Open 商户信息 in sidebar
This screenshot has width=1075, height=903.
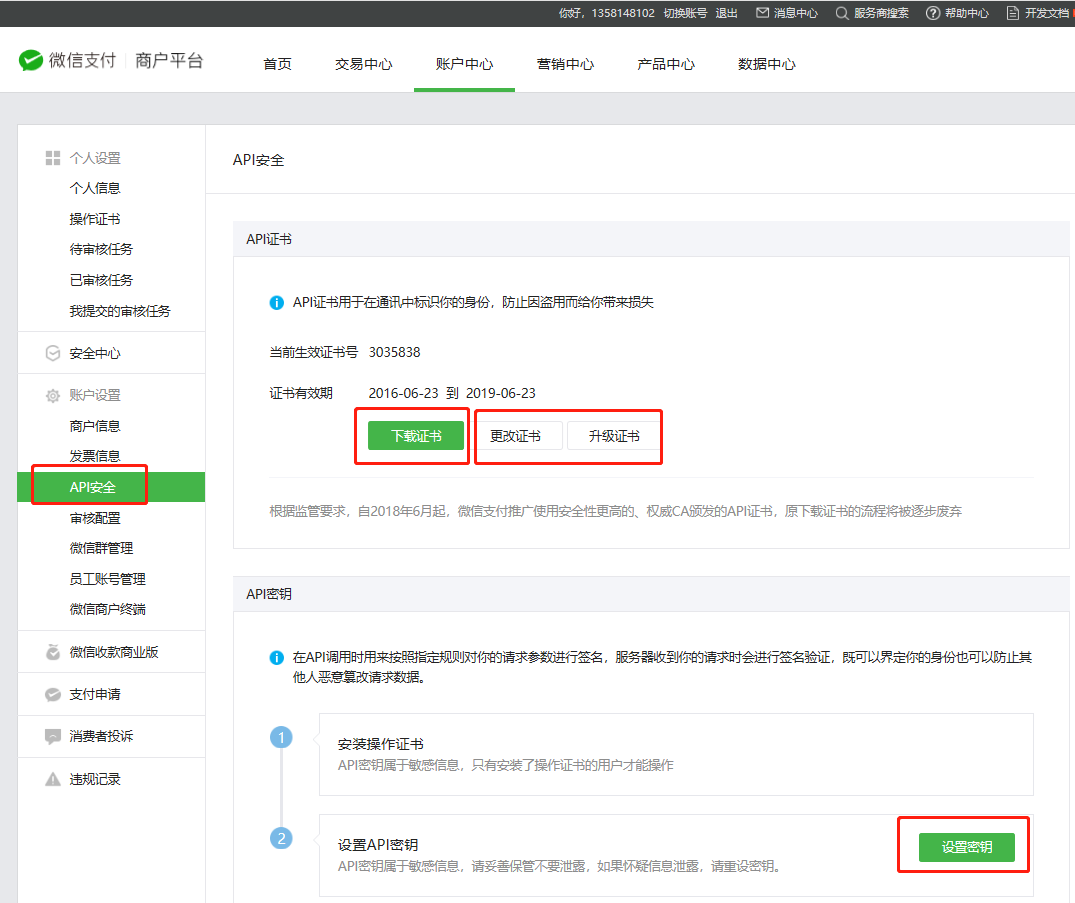tap(95, 426)
